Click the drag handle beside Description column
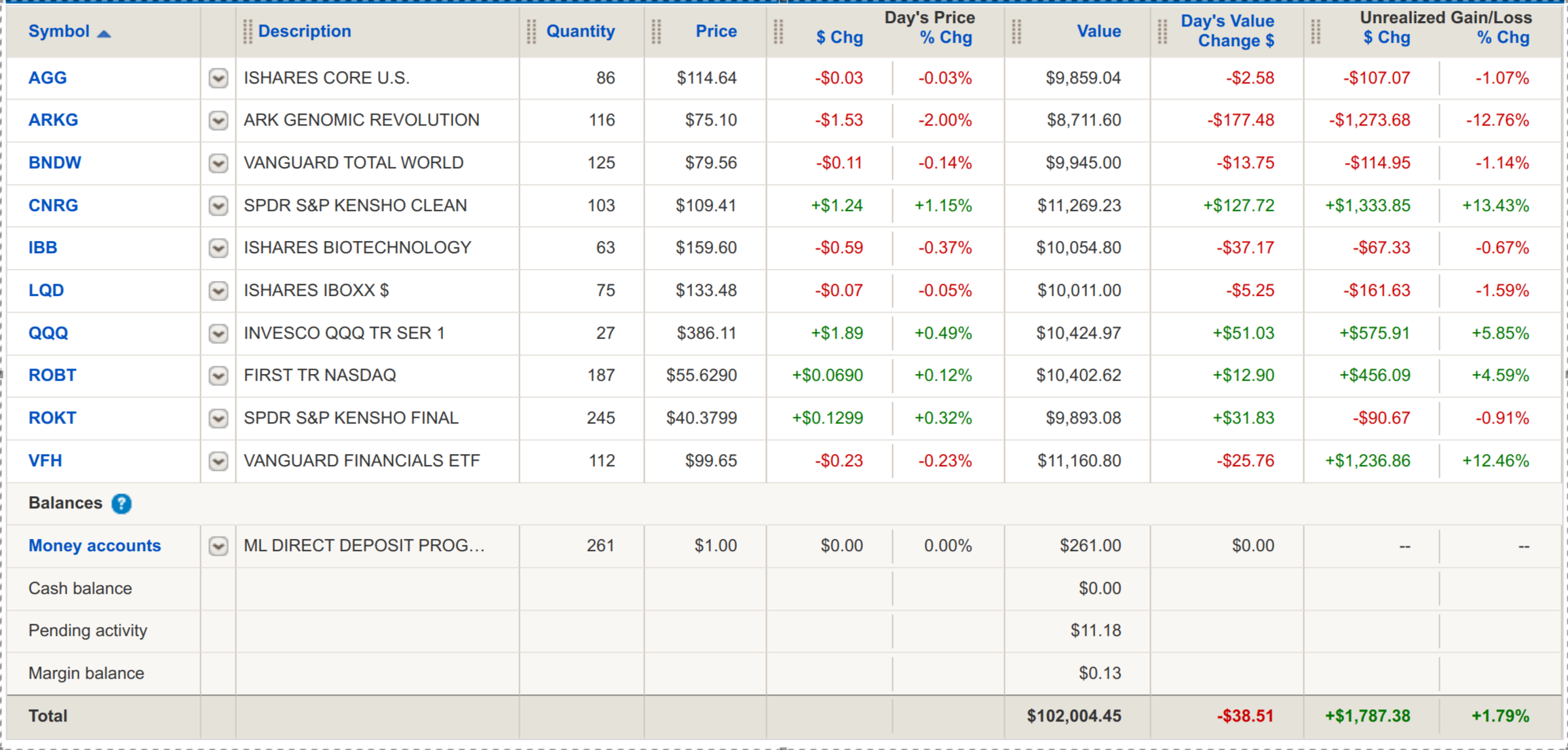Screen dimensions: 1568x750 click(x=248, y=31)
